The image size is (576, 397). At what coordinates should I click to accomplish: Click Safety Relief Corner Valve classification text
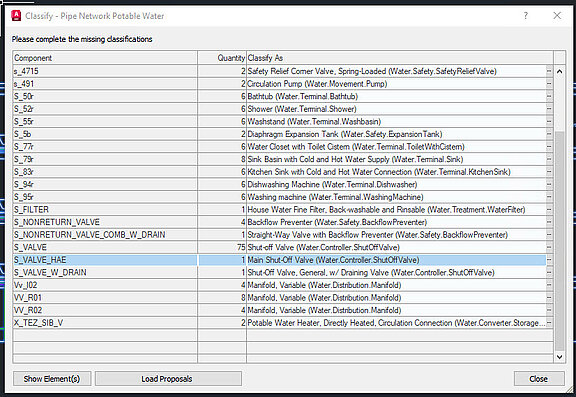pyautogui.click(x=372, y=71)
